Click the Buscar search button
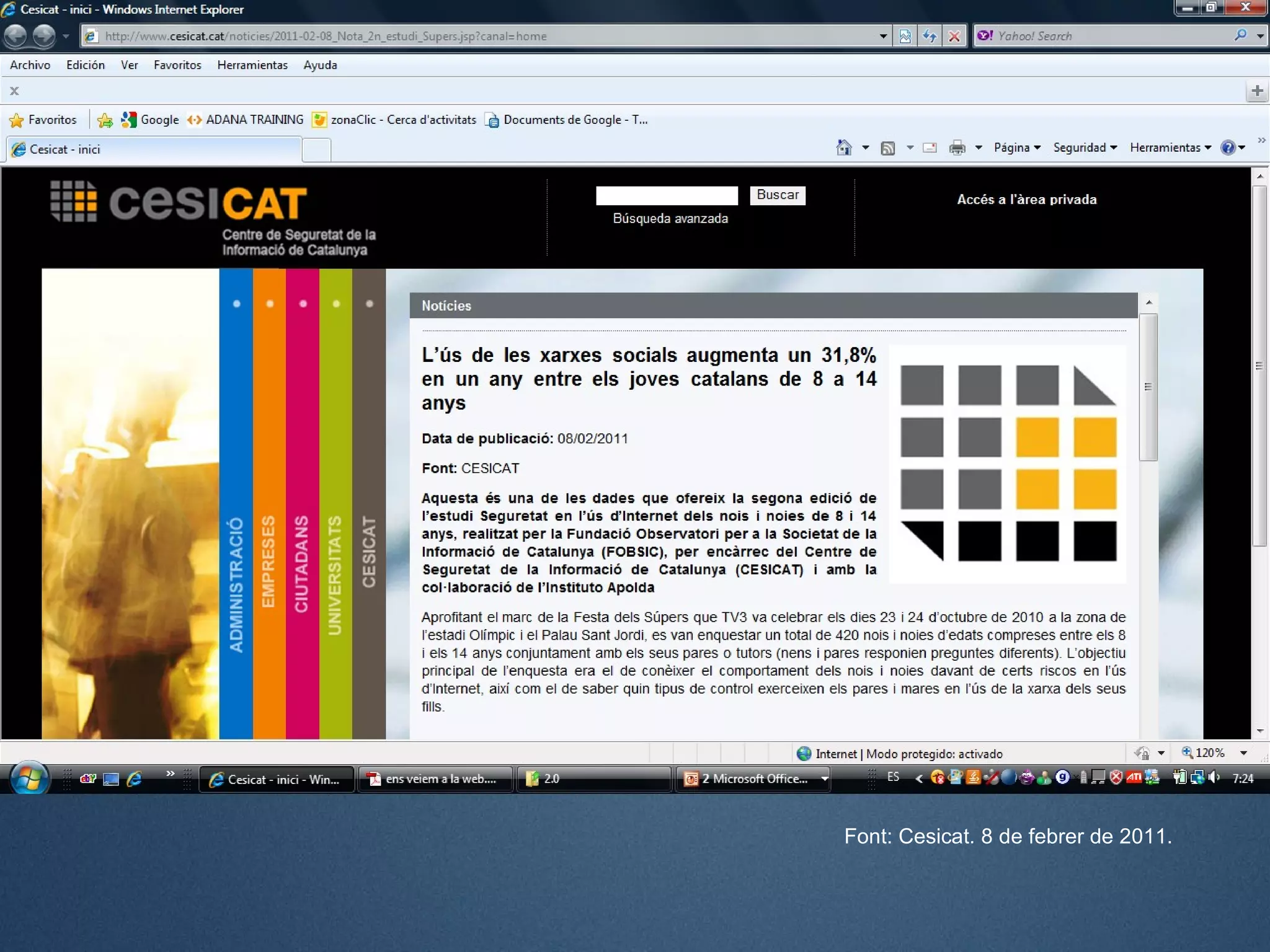The height and width of the screenshot is (952, 1270). coord(777,195)
